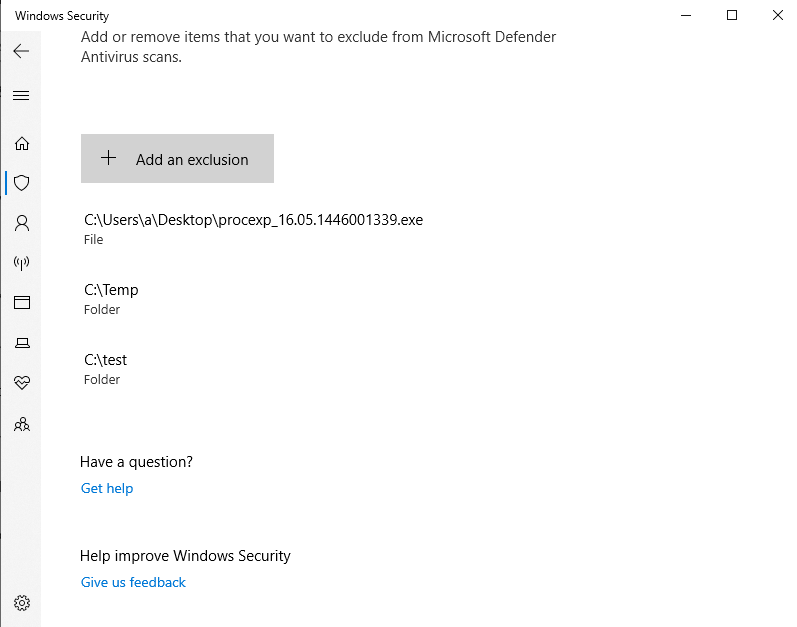
Task: Click the Give us feedback link
Action: point(133,582)
